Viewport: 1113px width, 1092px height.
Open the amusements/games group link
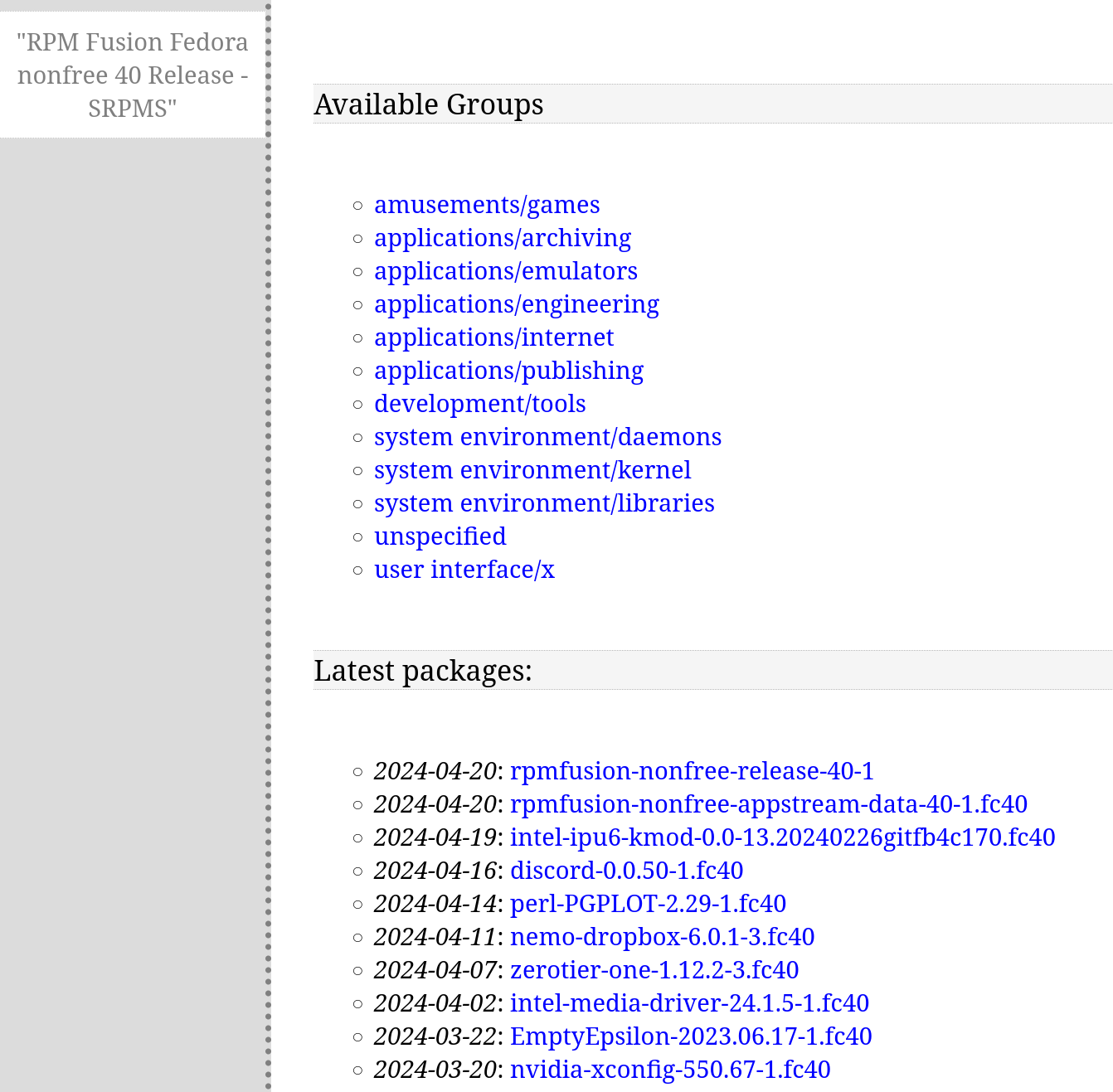pyautogui.click(x=487, y=205)
